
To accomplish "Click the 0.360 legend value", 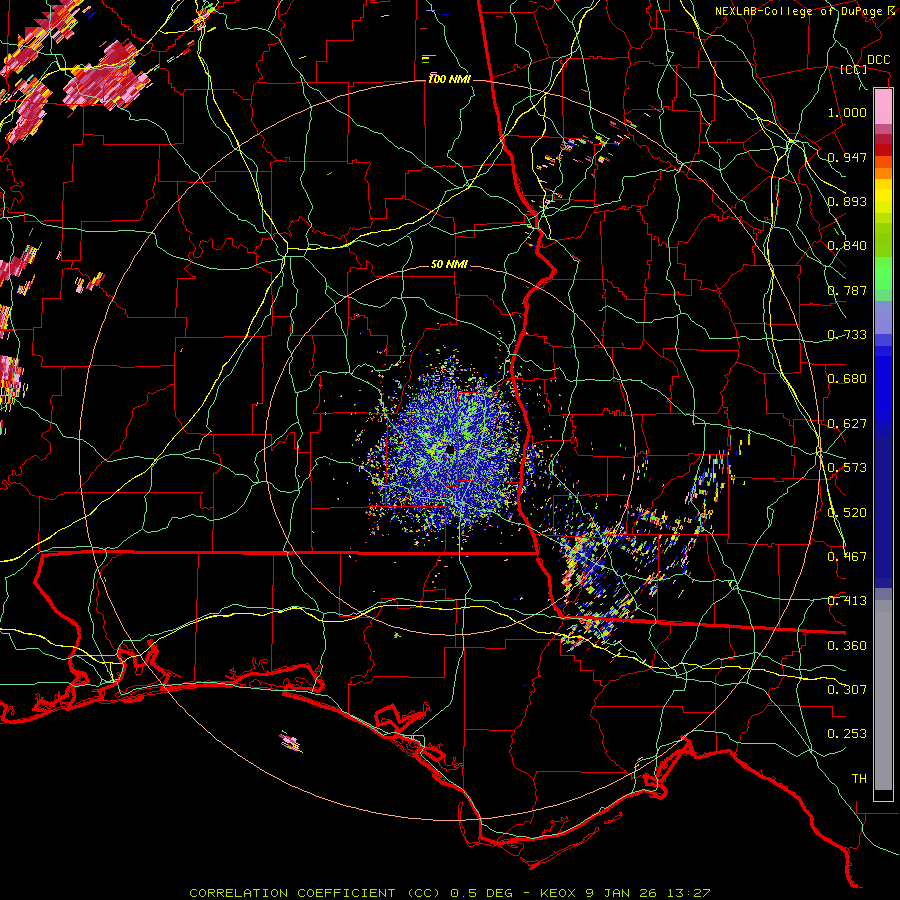I will tap(847, 646).
